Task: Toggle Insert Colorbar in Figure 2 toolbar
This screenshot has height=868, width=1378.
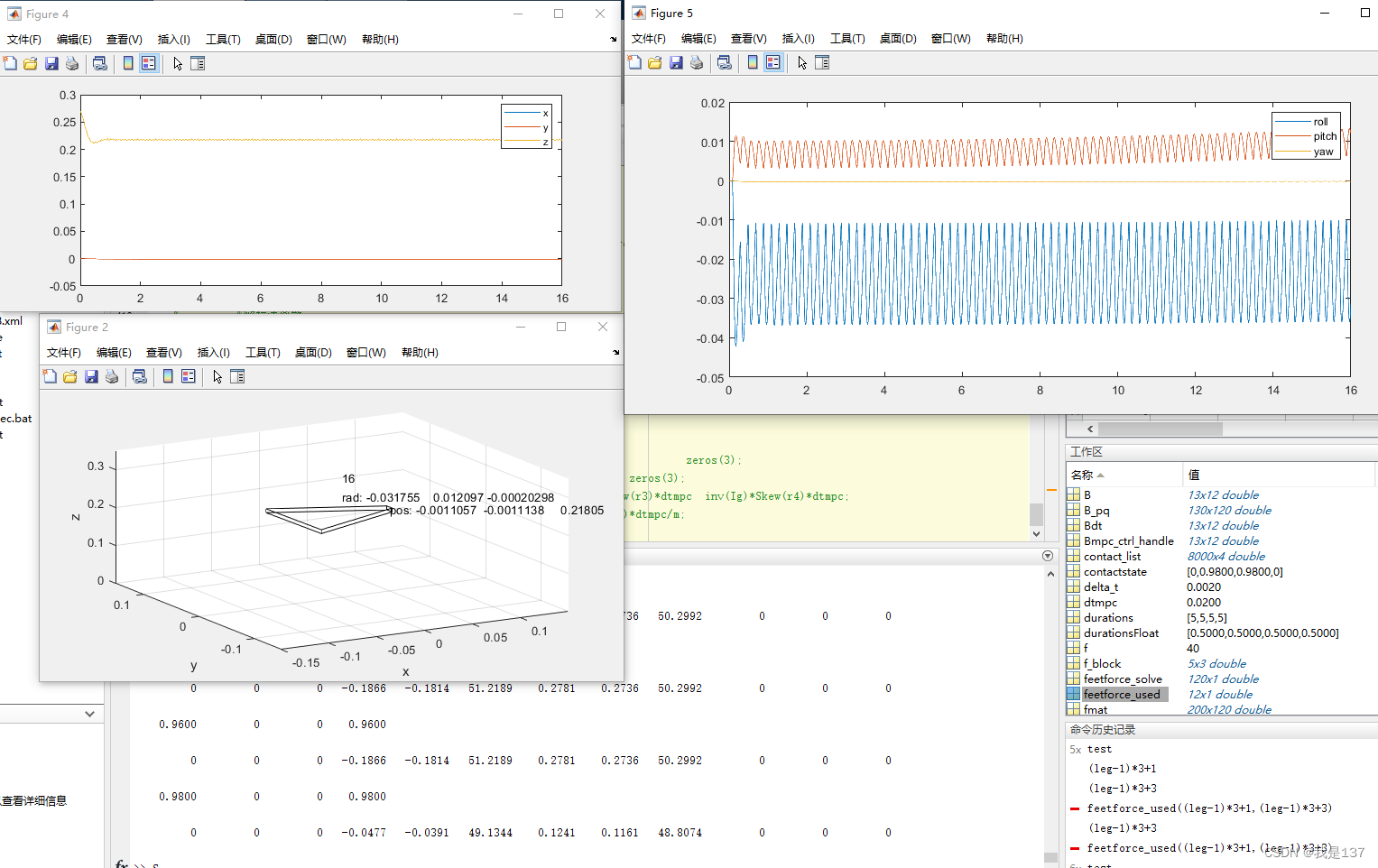Action: [x=168, y=376]
